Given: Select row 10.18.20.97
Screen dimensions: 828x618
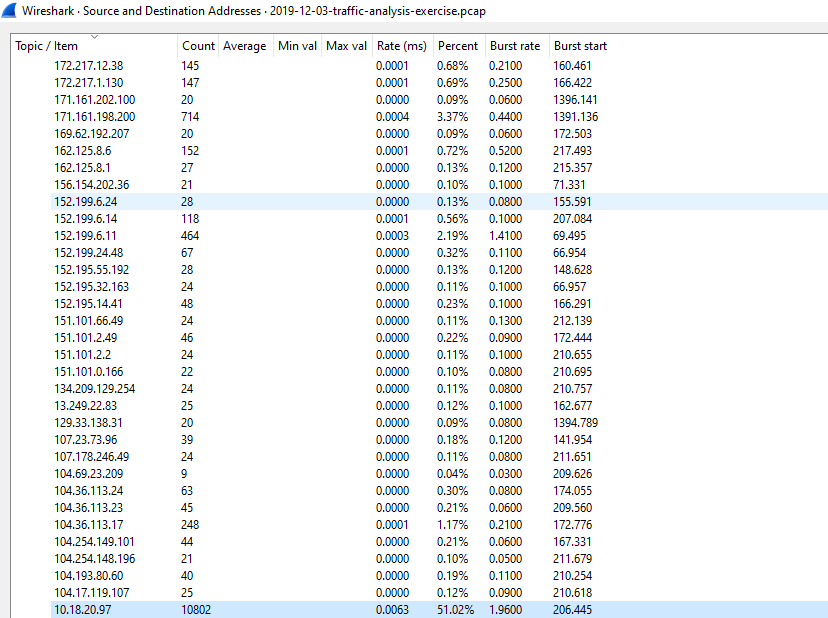Looking at the screenshot, I should click(439, 610).
